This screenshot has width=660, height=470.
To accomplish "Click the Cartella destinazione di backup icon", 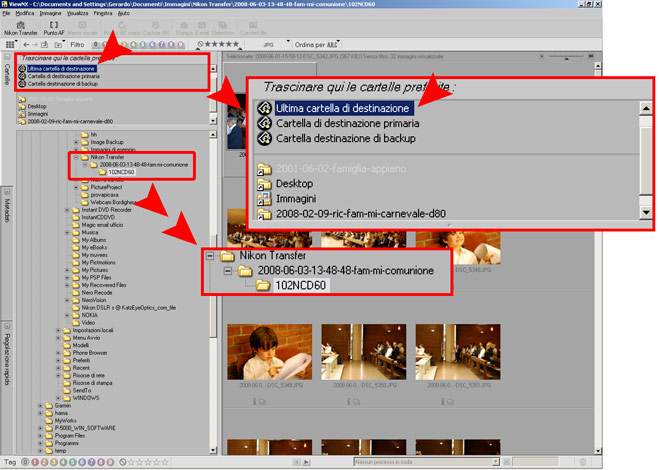I will (22, 84).
